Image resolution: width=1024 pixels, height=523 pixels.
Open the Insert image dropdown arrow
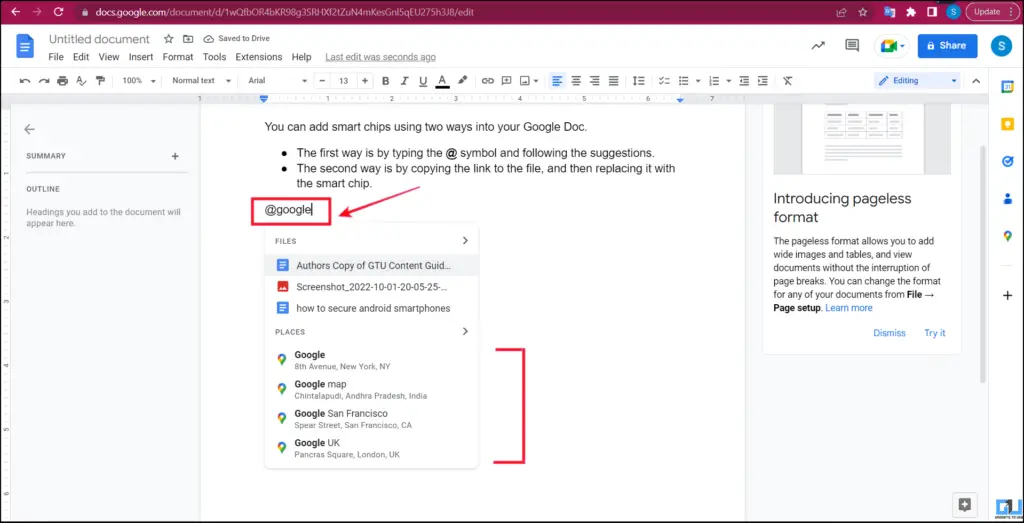pyautogui.click(x=536, y=81)
